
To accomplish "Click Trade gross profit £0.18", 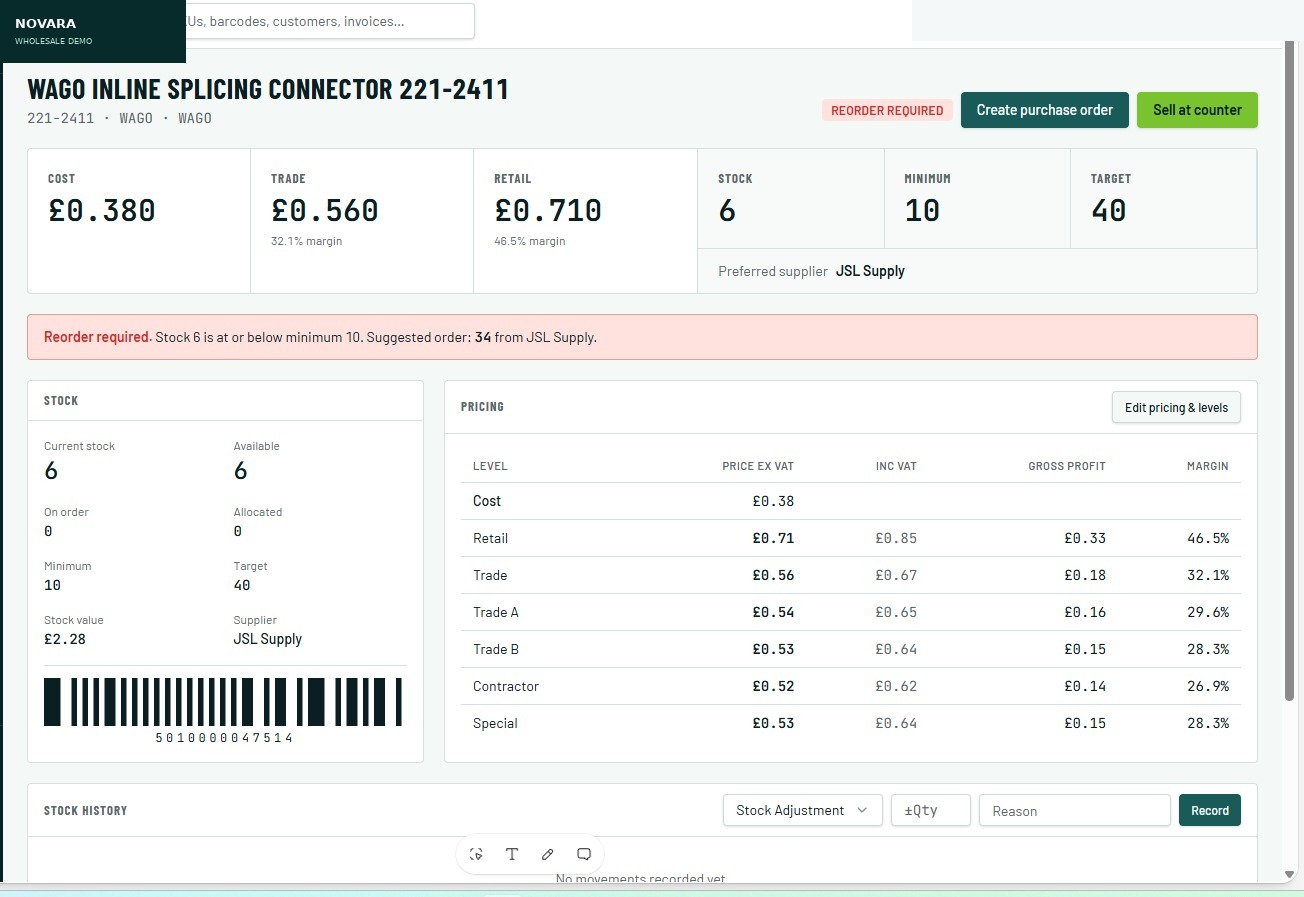I will tap(1085, 575).
